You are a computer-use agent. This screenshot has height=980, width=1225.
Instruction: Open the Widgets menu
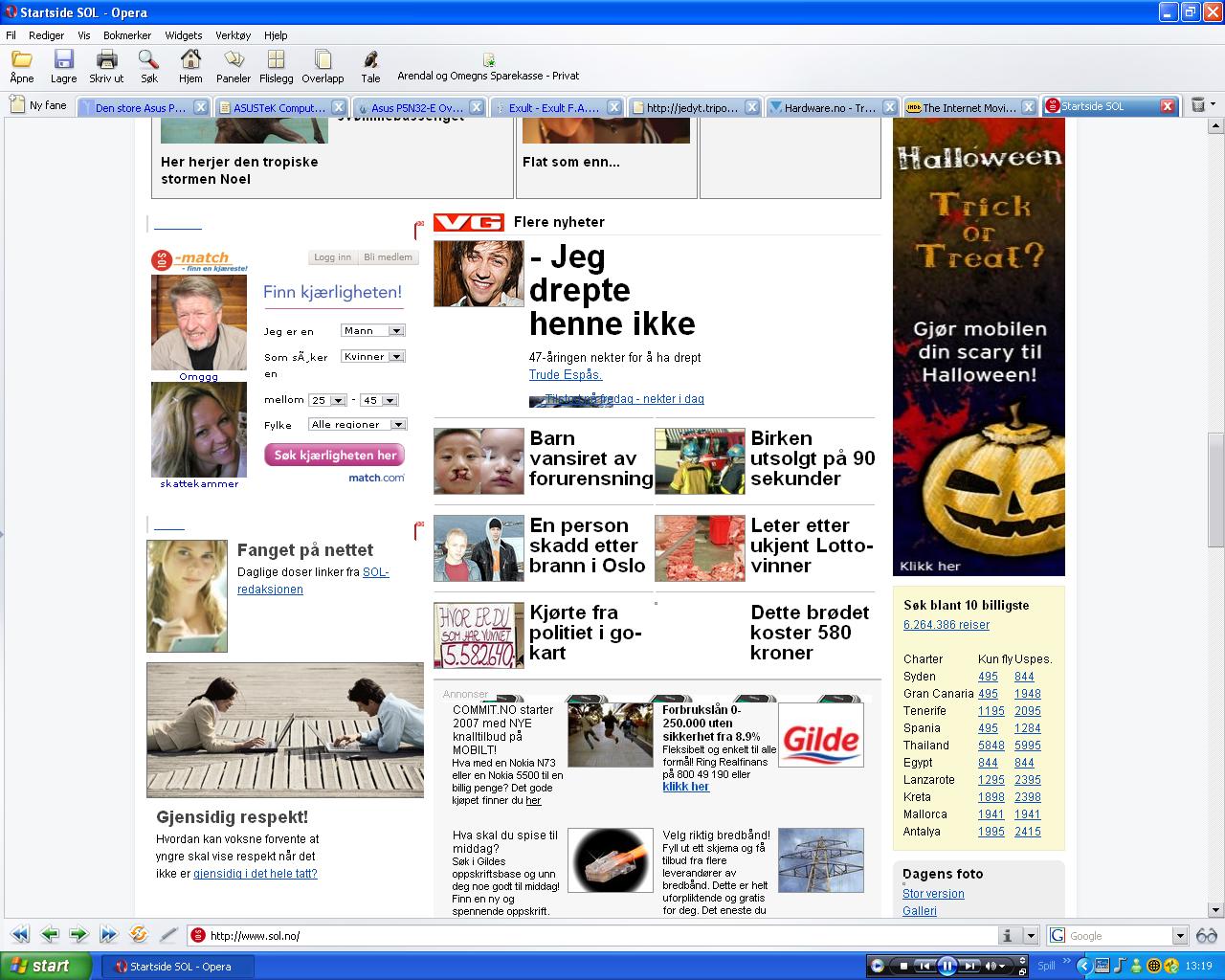point(183,35)
